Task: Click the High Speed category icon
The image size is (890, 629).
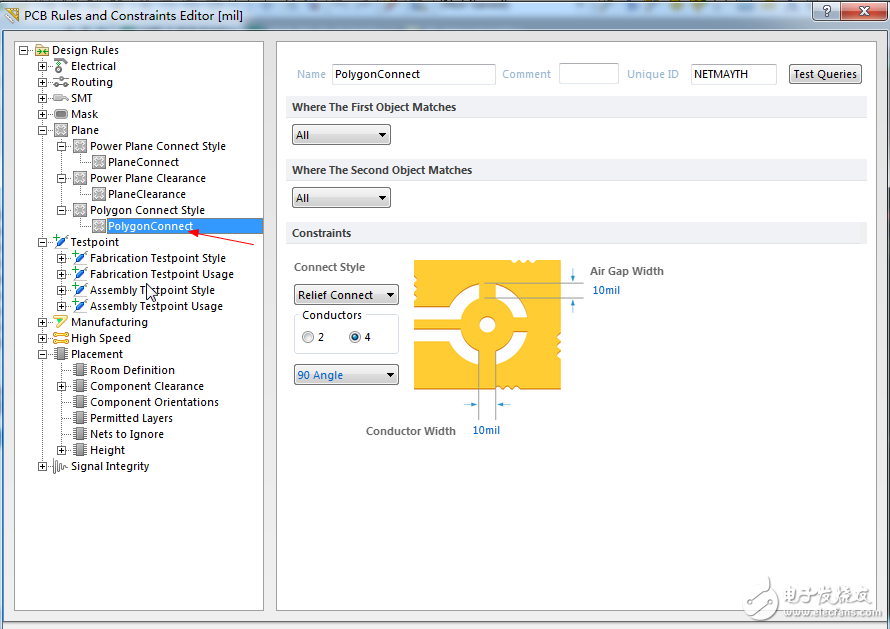Action: [61, 338]
